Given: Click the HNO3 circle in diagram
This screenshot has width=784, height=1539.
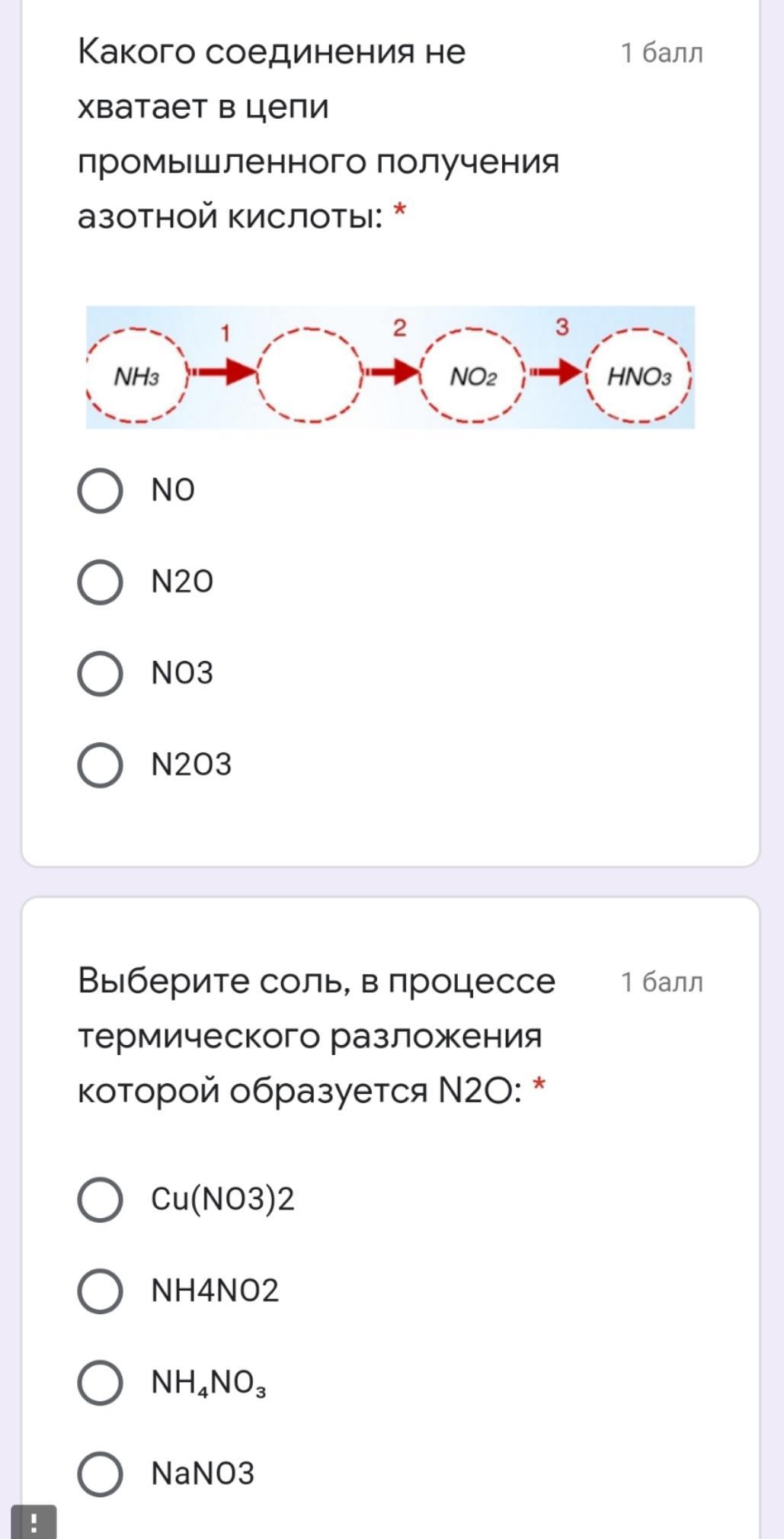Looking at the screenshot, I should [638, 377].
